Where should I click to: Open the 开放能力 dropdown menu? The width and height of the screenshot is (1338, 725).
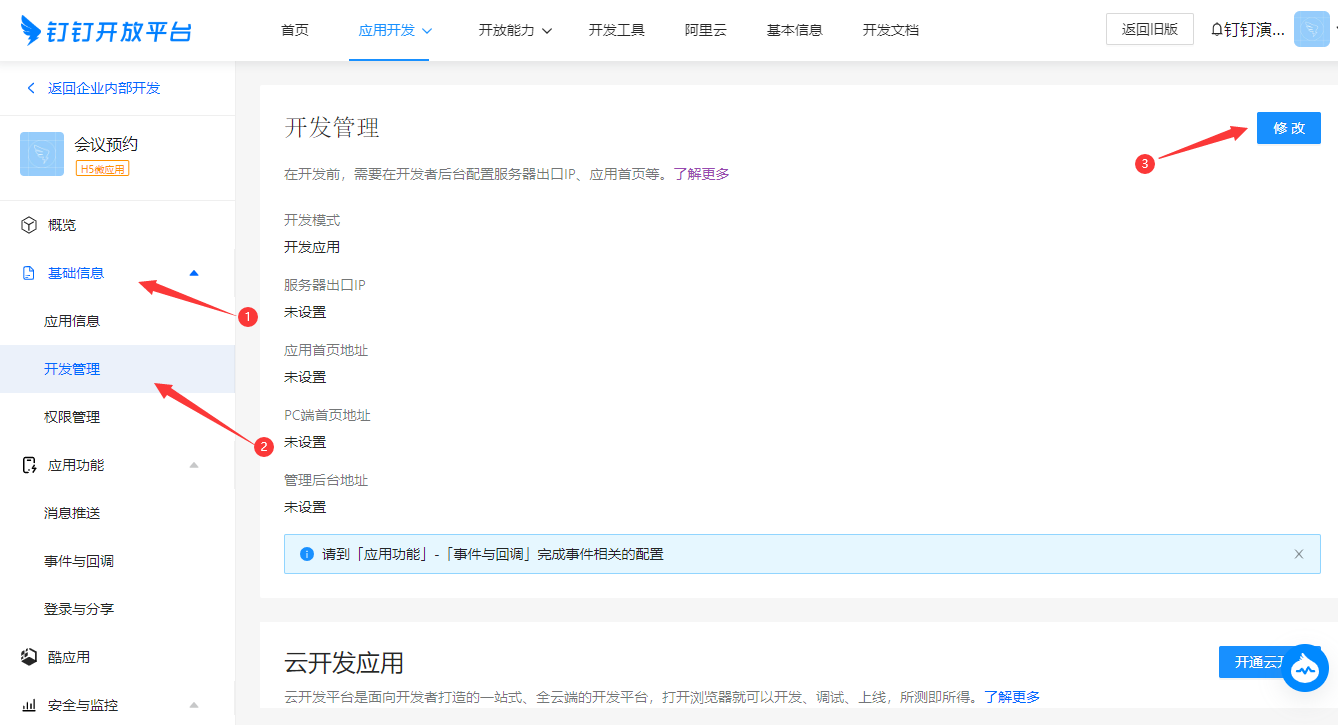click(x=515, y=30)
